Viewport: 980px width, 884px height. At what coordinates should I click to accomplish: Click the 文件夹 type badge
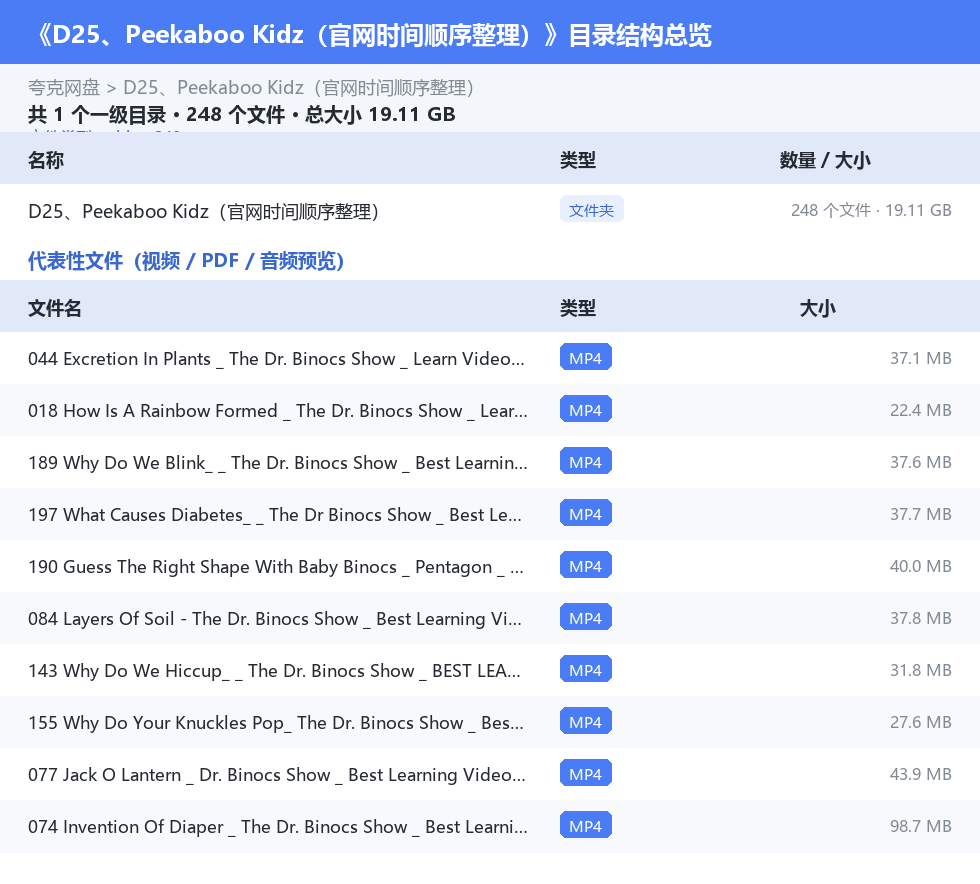click(x=591, y=210)
